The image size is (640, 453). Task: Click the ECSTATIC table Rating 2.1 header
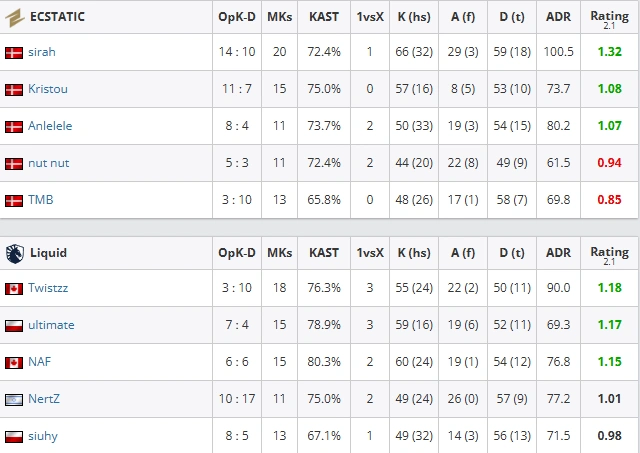pos(609,19)
